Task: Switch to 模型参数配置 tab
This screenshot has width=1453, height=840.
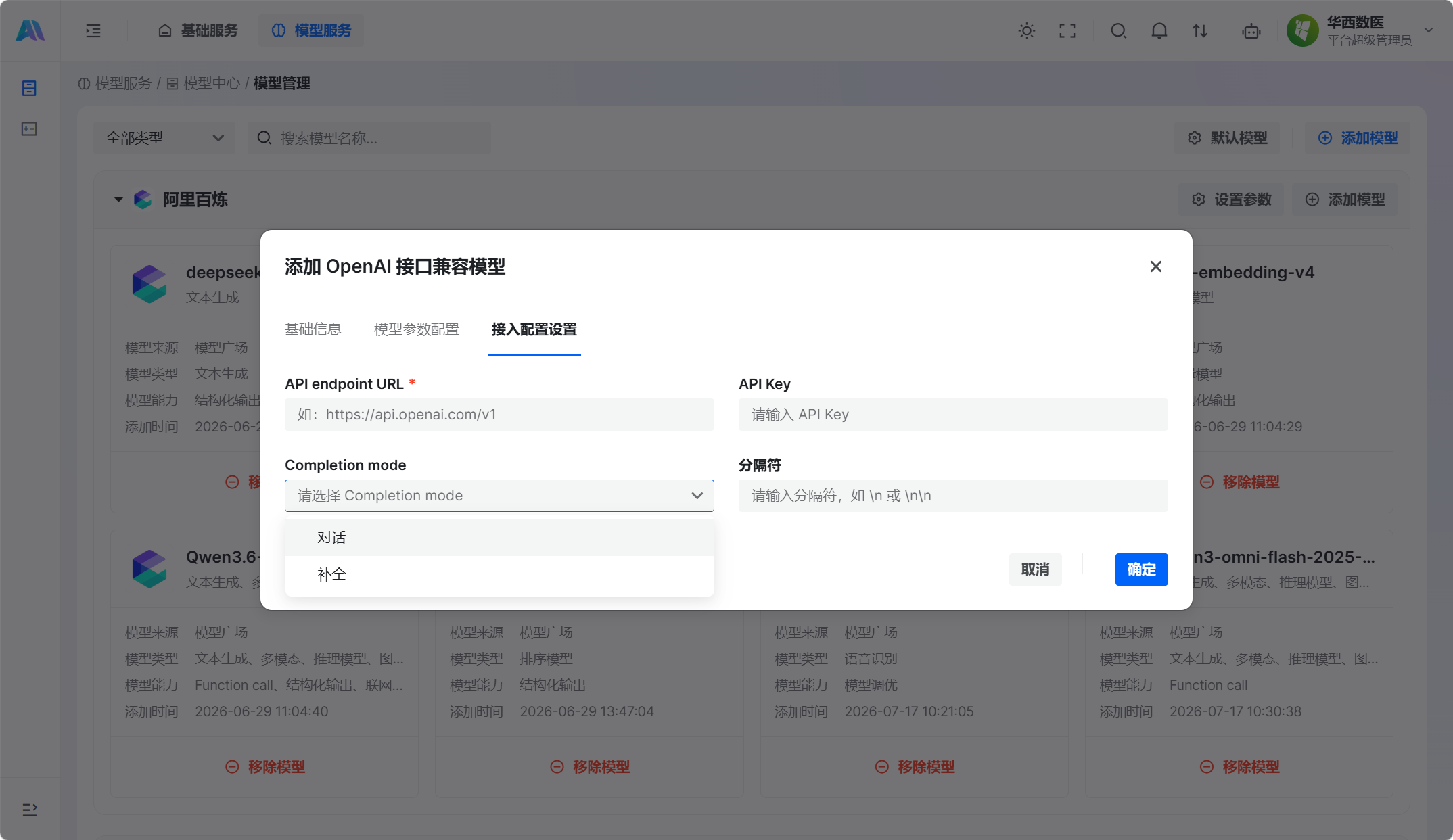Action: [x=417, y=329]
